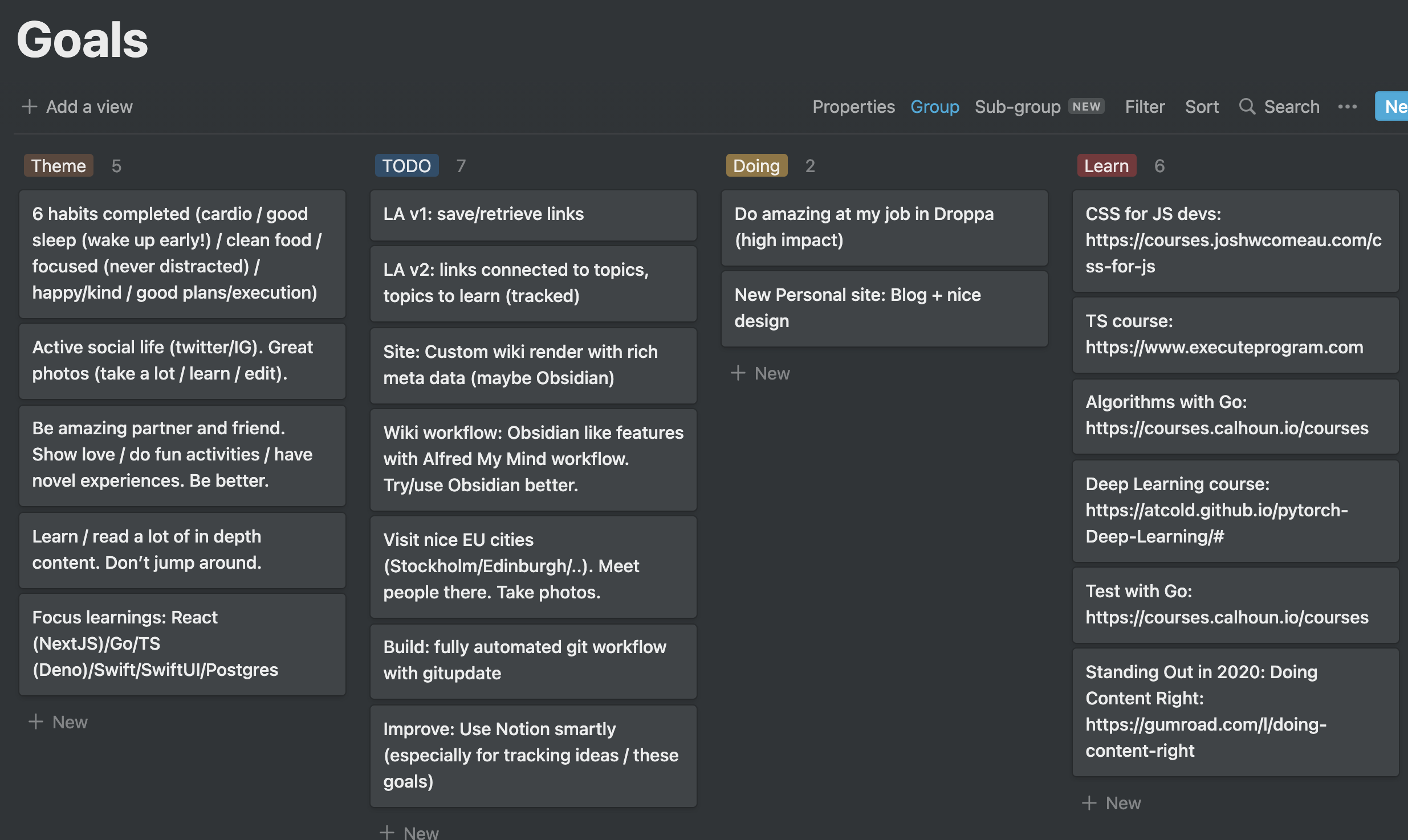Image resolution: width=1408 pixels, height=840 pixels.
Task: Open the Properties menu
Action: [853, 107]
